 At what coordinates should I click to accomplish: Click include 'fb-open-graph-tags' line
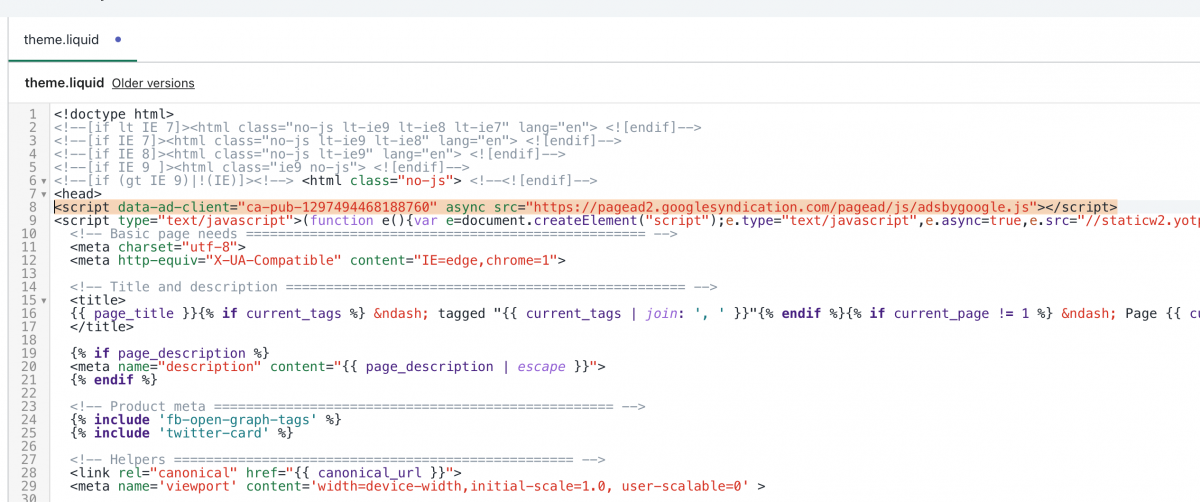[206, 419]
